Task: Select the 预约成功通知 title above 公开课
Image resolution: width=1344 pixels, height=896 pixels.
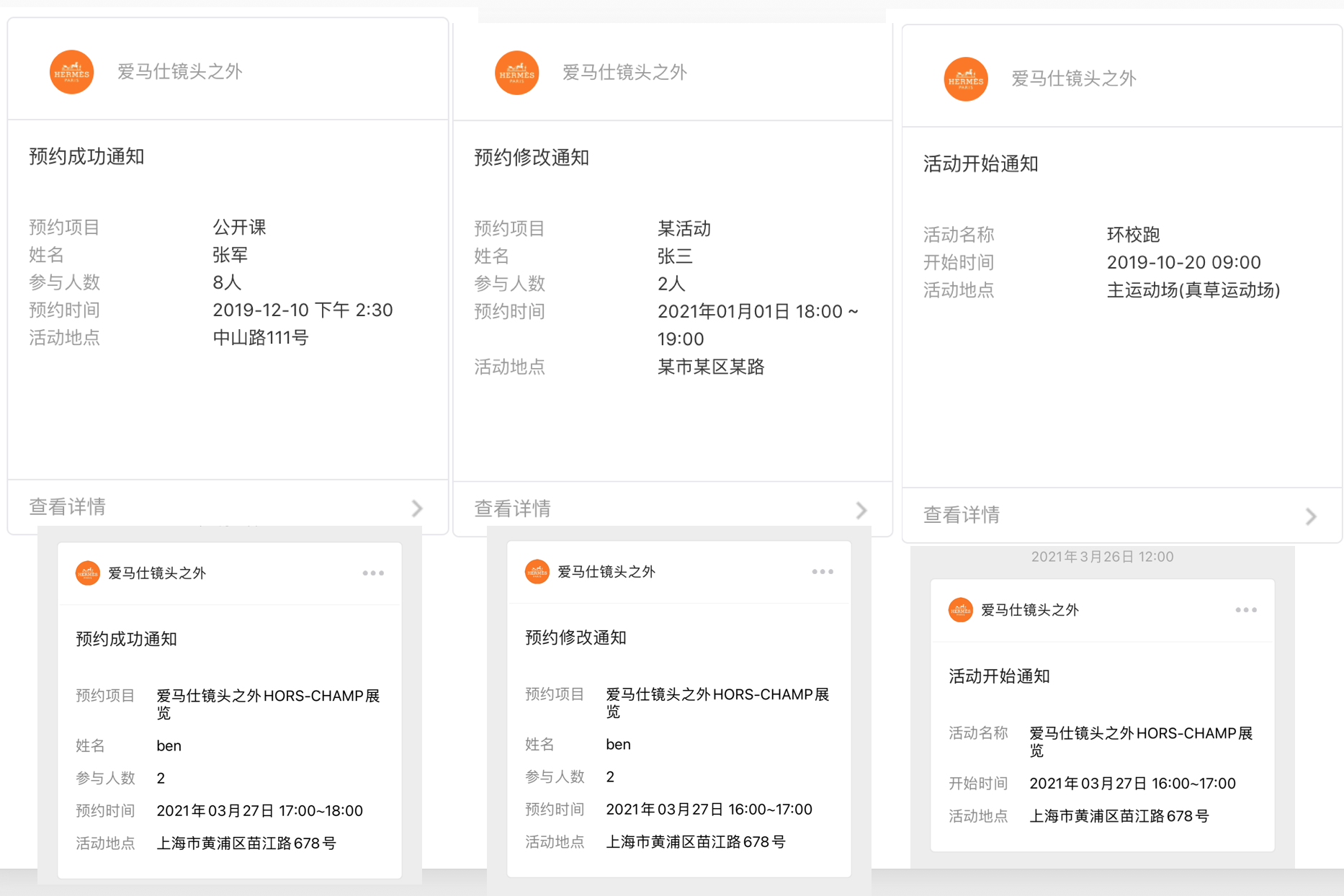Action: click(x=87, y=156)
